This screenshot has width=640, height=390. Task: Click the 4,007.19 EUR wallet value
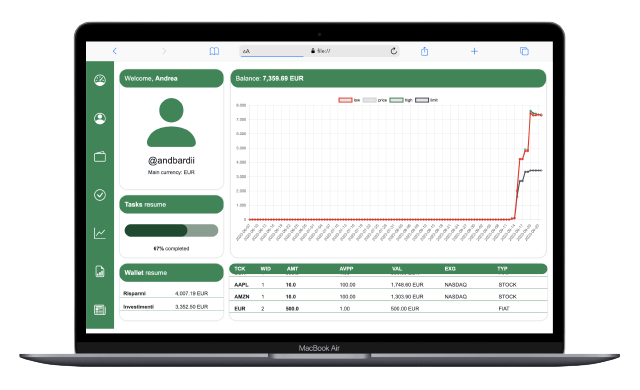tap(191, 293)
